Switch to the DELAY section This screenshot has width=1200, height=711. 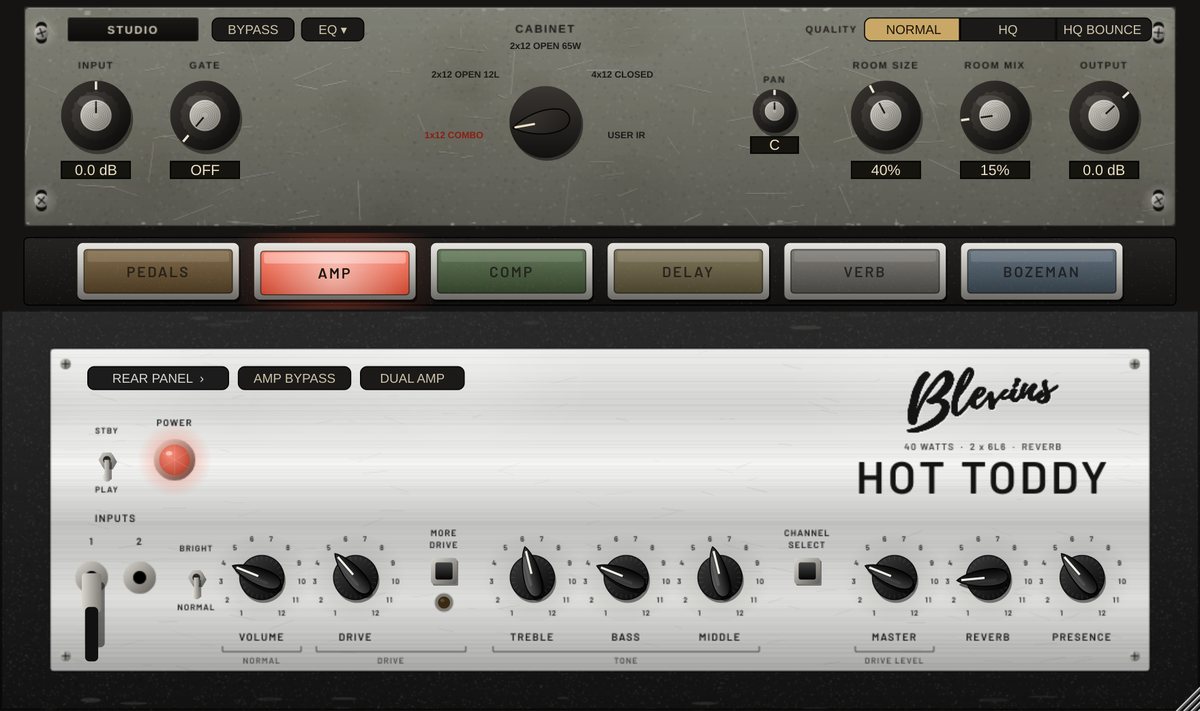[688, 271]
